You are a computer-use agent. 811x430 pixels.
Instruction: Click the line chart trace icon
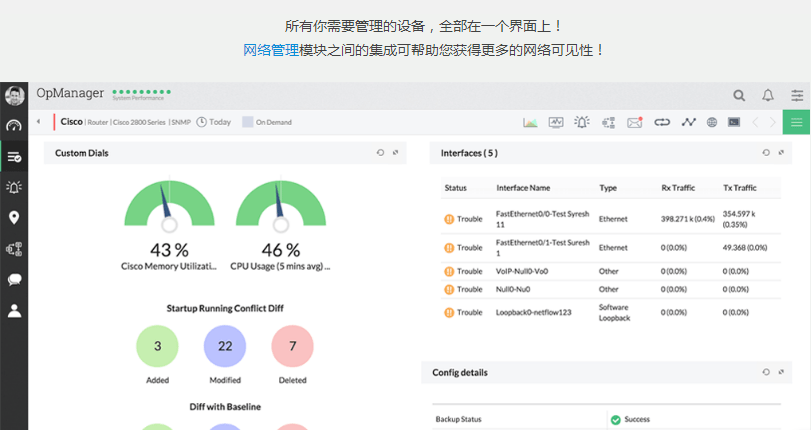pos(688,122)
